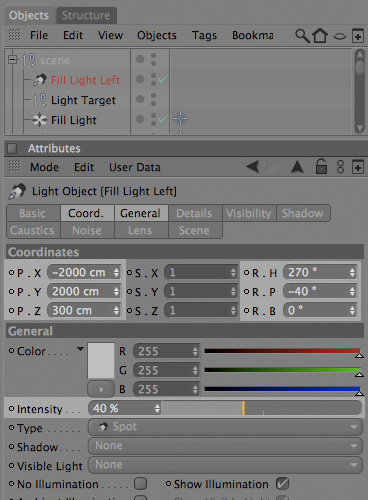Image resolution: width=368 pixels, height=500 pixels.
Task: Click the small arrow button under color swatch
Action: 101,389
